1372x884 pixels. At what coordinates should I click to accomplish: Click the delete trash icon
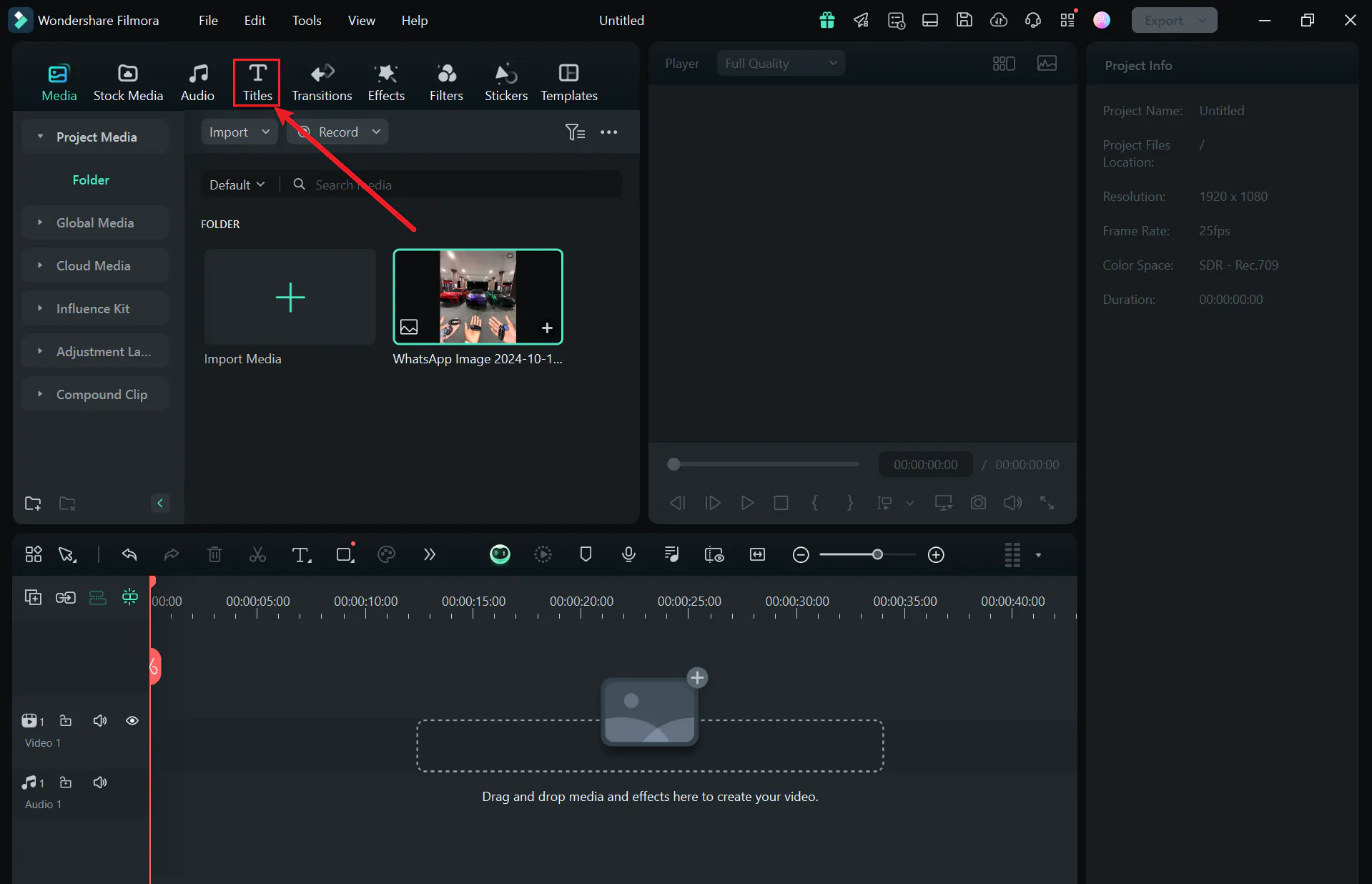[214, 554]
